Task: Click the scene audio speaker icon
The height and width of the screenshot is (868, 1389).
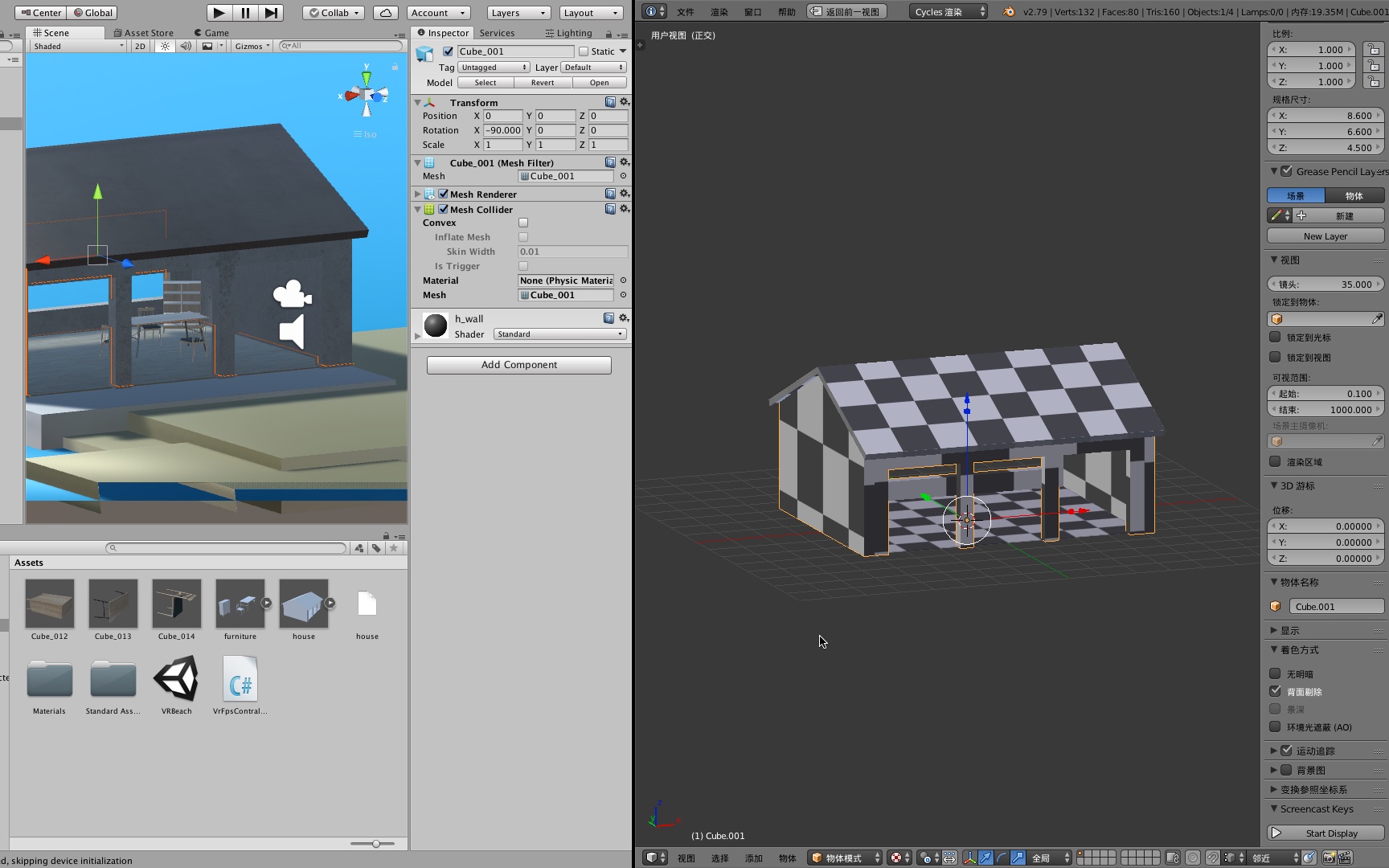Action: (x=185, y=46)
